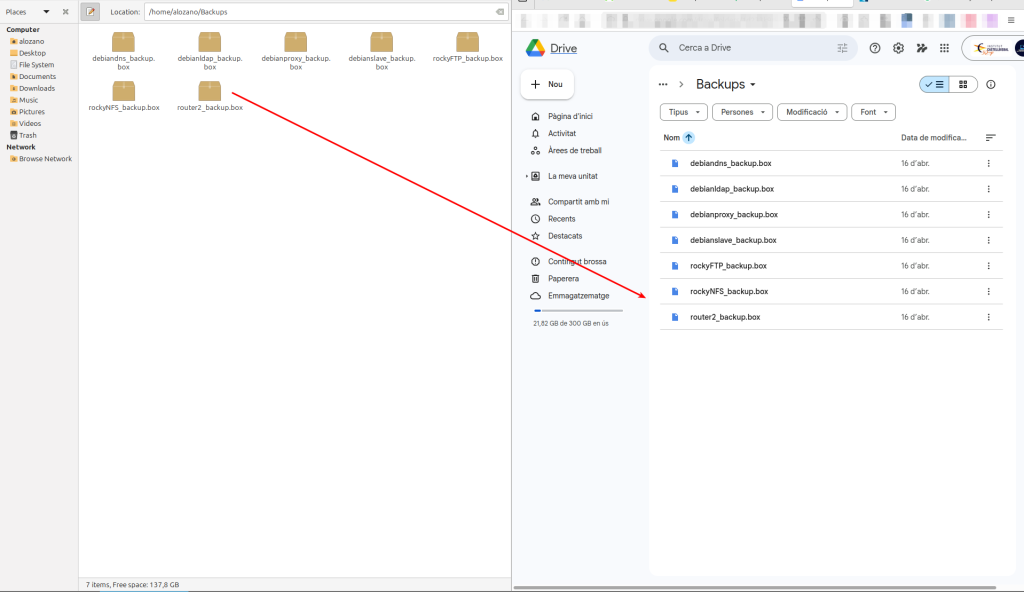Expand the Modificació filter dropdown
Viewport: 1024px width, 592px height.
tap(811, 112)
